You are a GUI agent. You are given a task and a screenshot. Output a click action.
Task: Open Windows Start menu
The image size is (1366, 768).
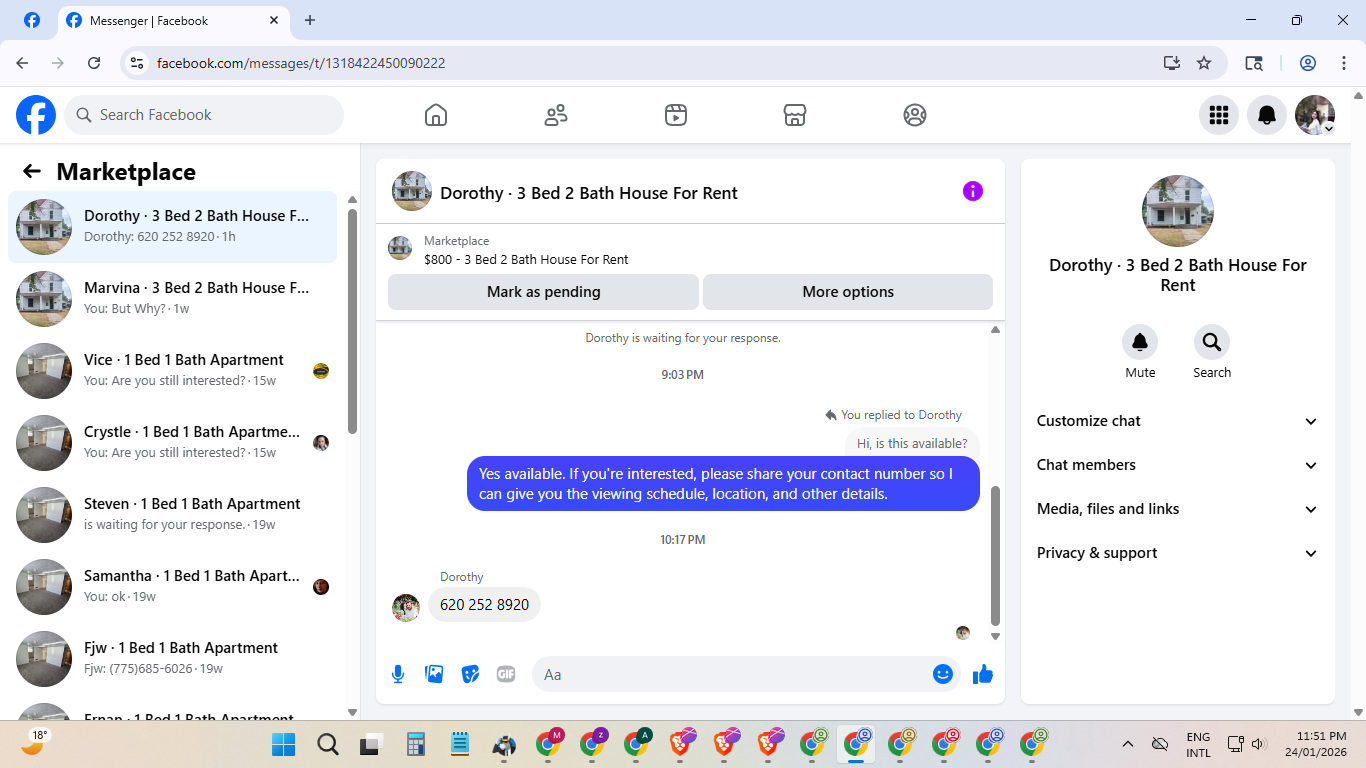coord(284,744)
